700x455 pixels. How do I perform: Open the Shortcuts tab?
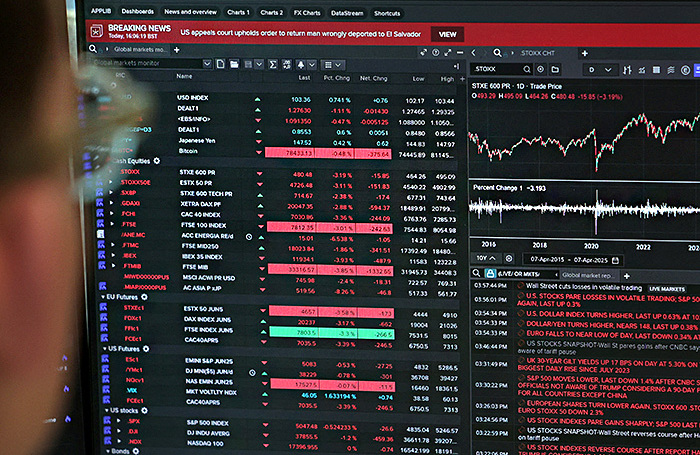pyautogui.click(x=387, y=13)
